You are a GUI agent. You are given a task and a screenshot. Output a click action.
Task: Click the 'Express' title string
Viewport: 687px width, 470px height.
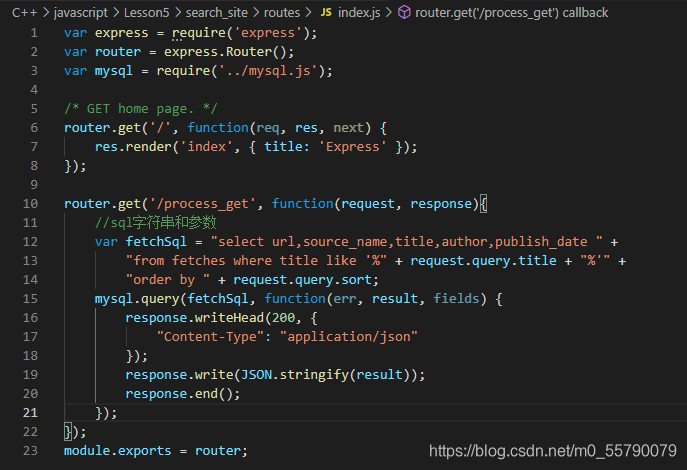coord(352,147)
